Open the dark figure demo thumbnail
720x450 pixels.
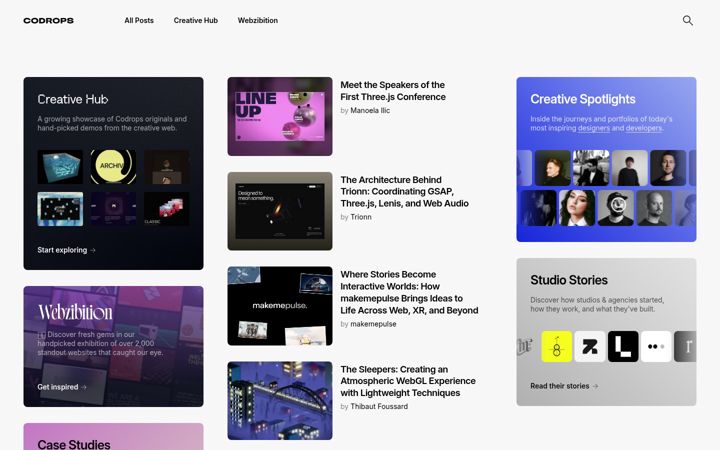[x=167, y=167]
